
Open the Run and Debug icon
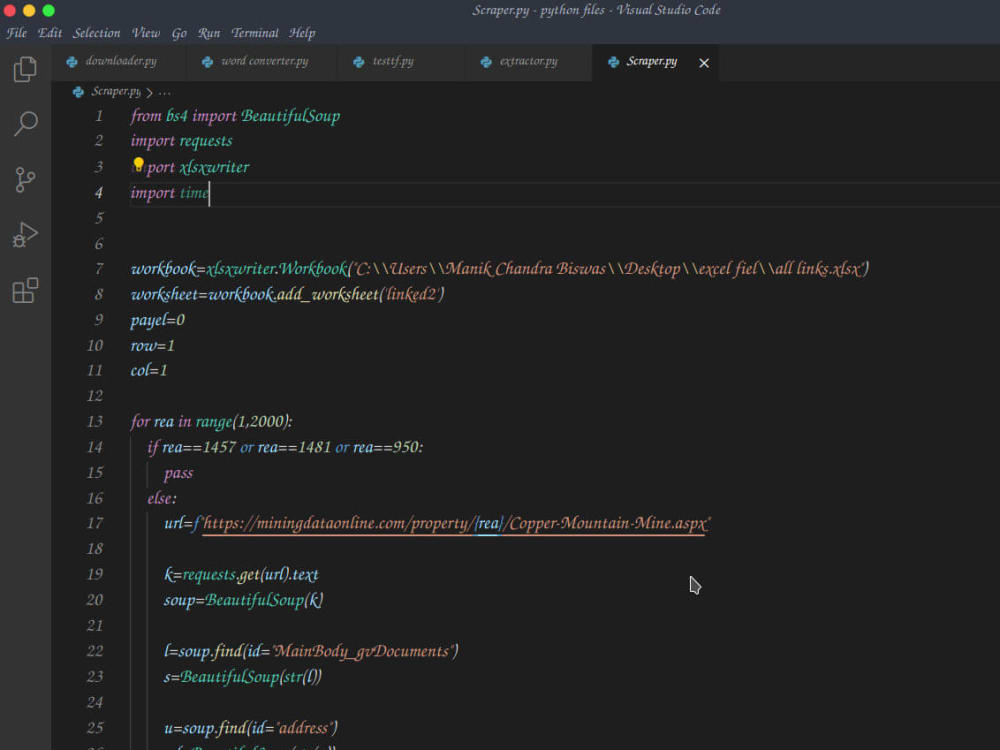click(x=25, y=235)
